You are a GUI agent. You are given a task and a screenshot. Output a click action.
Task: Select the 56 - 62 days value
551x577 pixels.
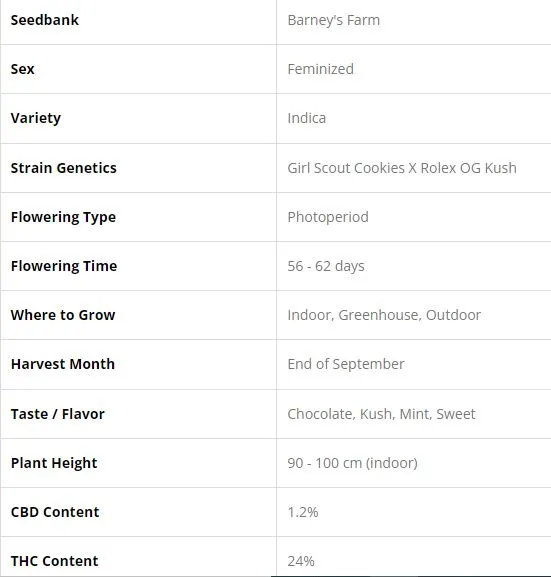(326, 266)
